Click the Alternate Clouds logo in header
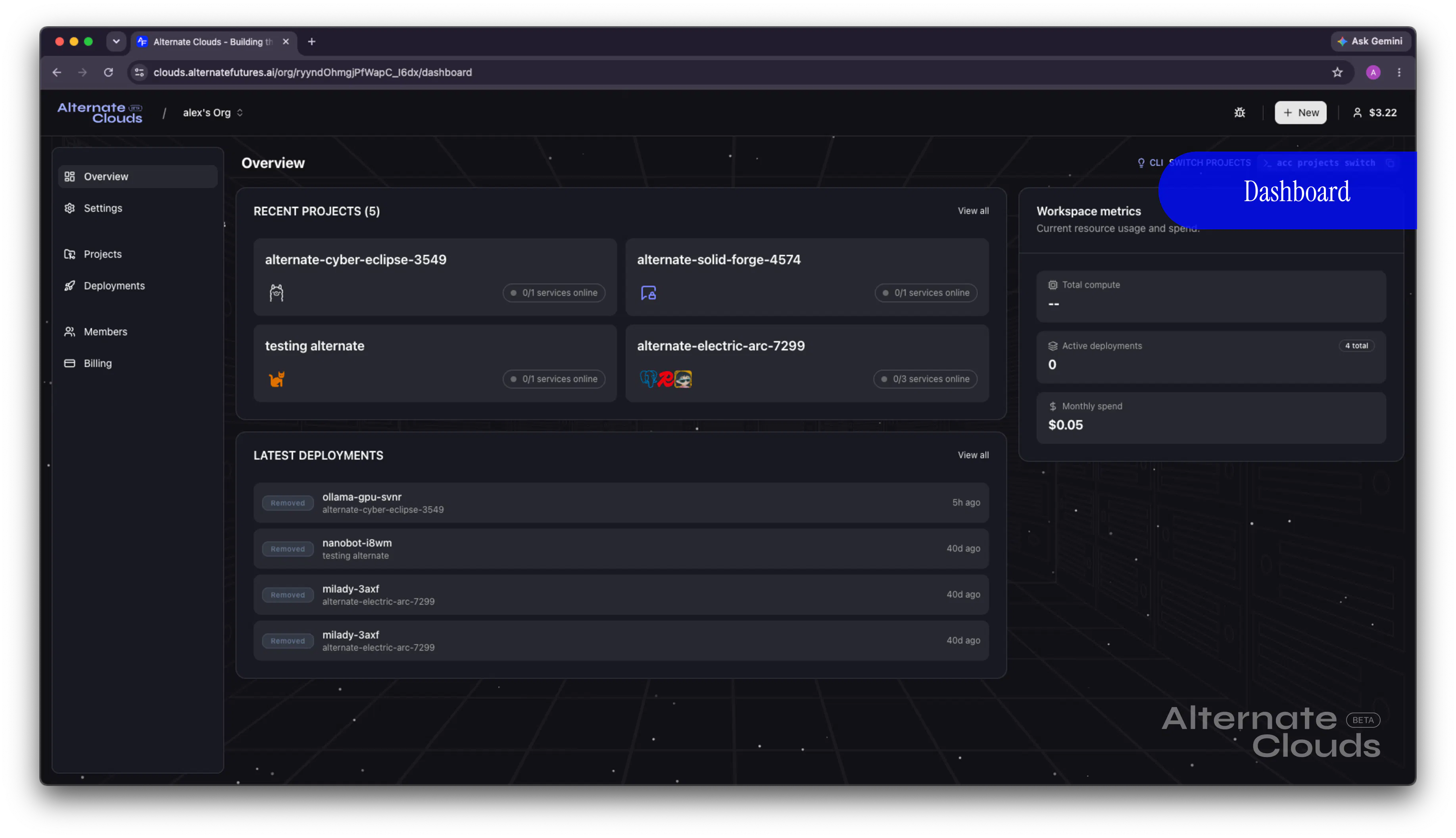Image resolution: width=1456 pixels, height=838 pixels. 100,113
